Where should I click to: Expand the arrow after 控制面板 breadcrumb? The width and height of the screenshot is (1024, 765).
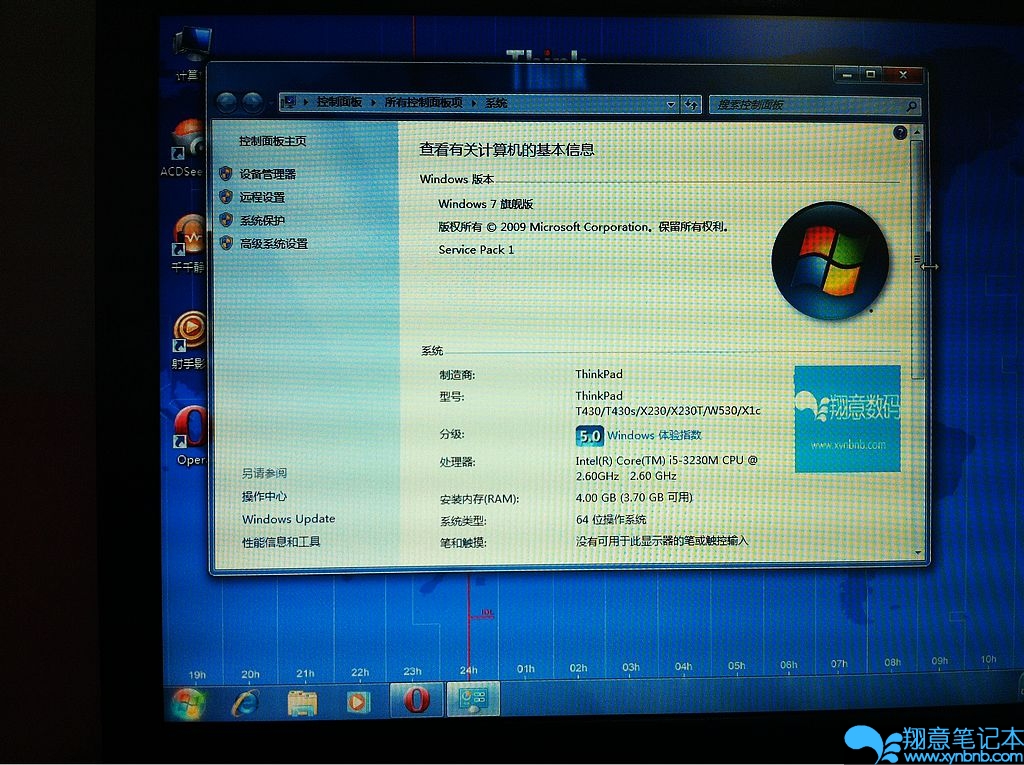[374, 103]
